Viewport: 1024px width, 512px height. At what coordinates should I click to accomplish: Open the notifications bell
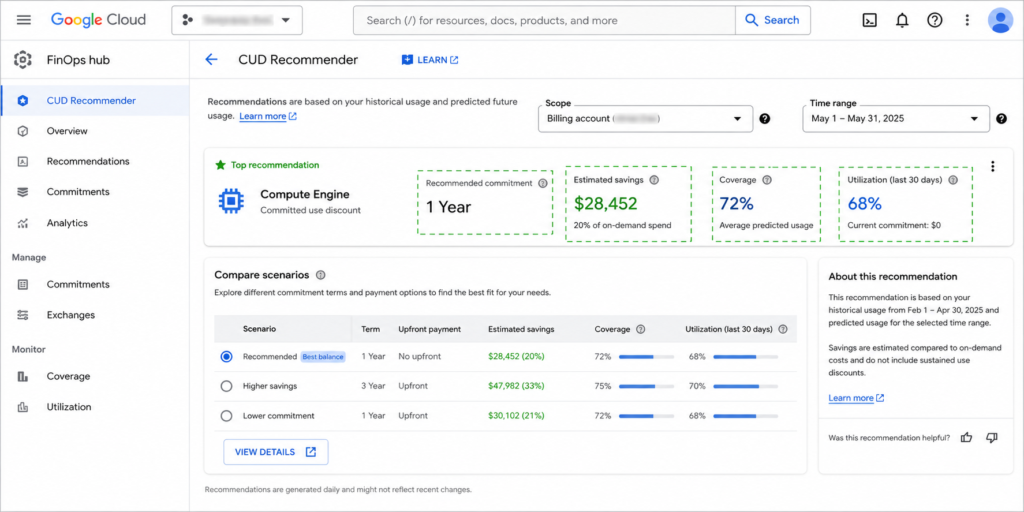pos(902,20)
